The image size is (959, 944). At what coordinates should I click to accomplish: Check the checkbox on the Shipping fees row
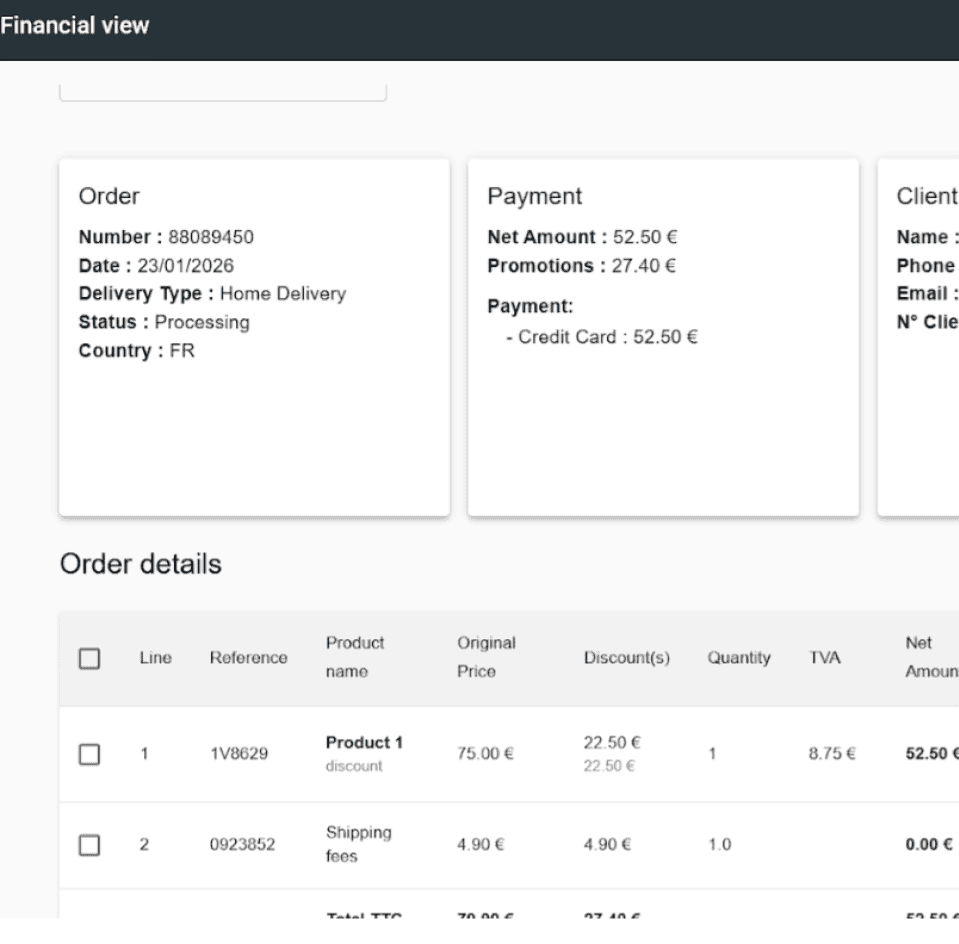(90, 845)
